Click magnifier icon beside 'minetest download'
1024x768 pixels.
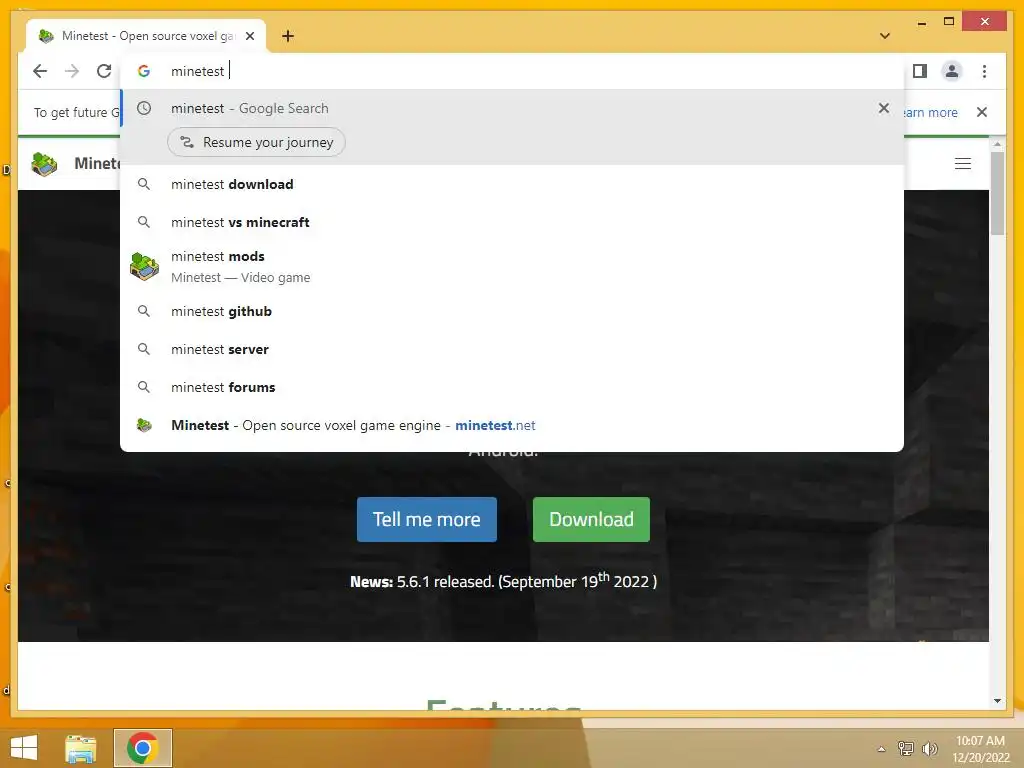click(144, 184)
